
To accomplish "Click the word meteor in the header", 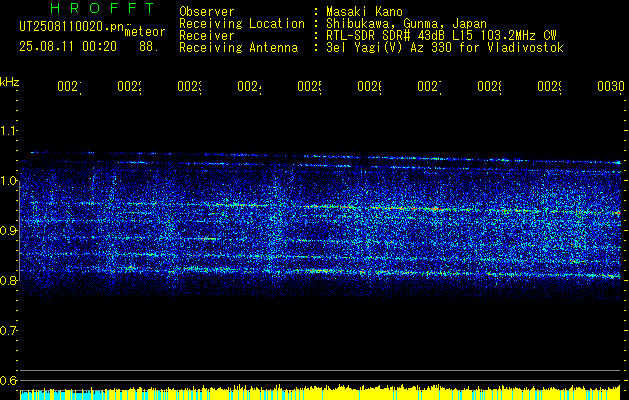I will coord(145,32).
